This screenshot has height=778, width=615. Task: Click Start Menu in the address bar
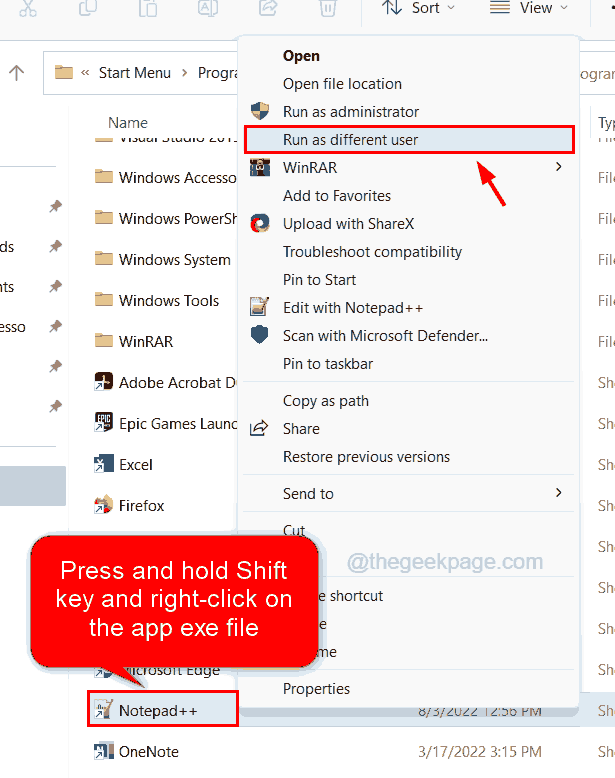(135, 73)
